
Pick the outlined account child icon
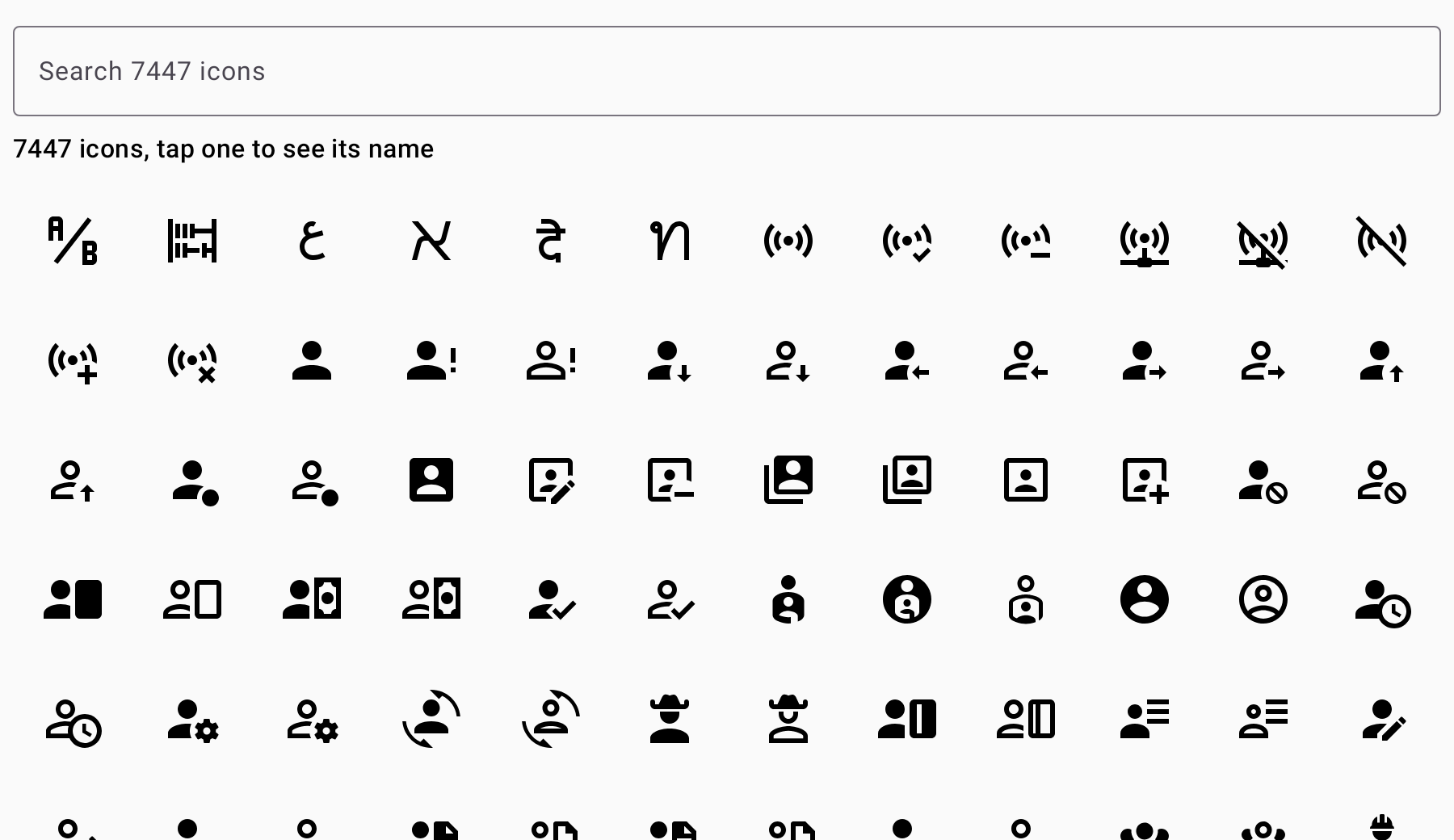point(1026,599)
